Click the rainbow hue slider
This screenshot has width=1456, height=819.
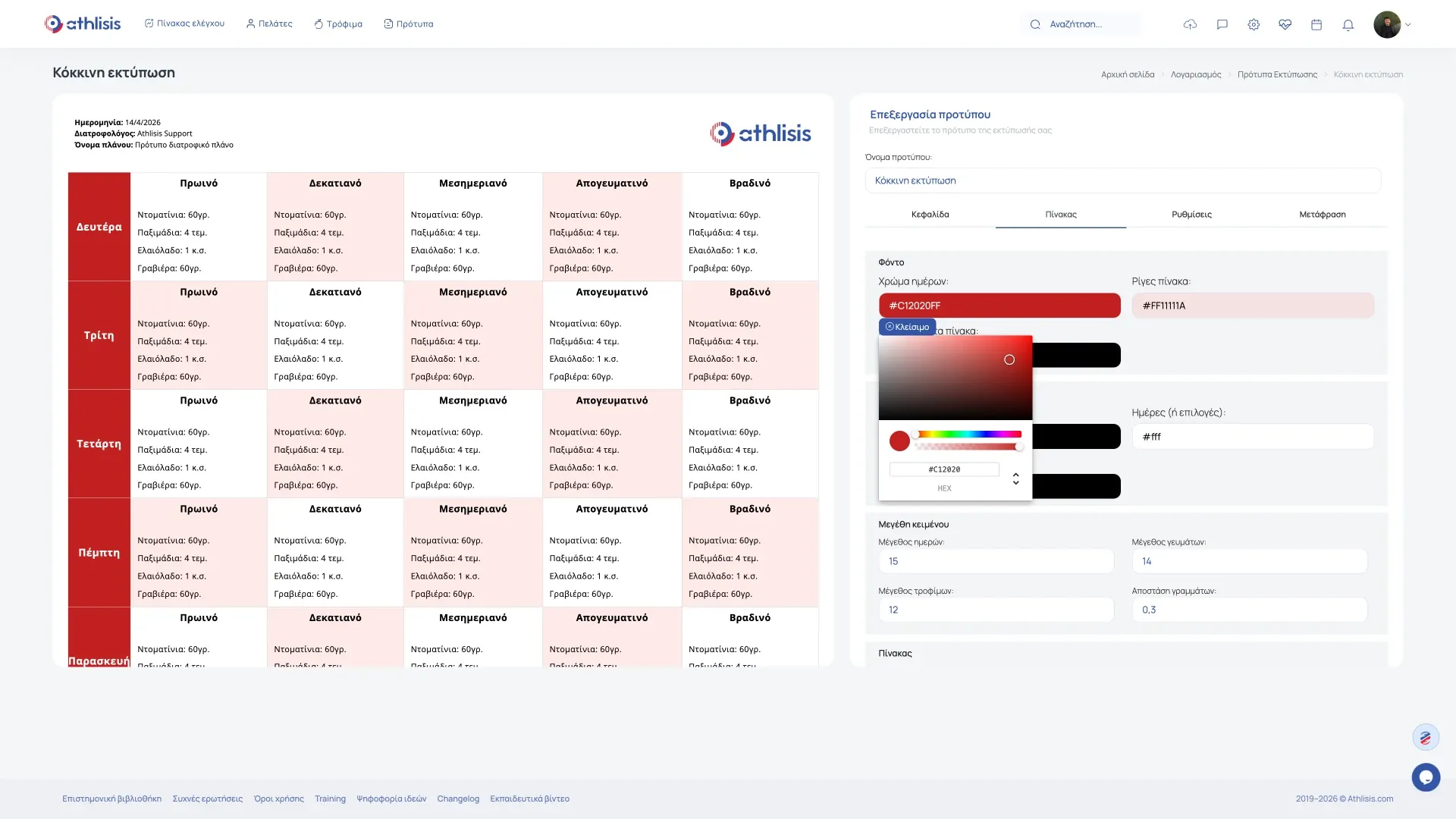tap(969, 435)
